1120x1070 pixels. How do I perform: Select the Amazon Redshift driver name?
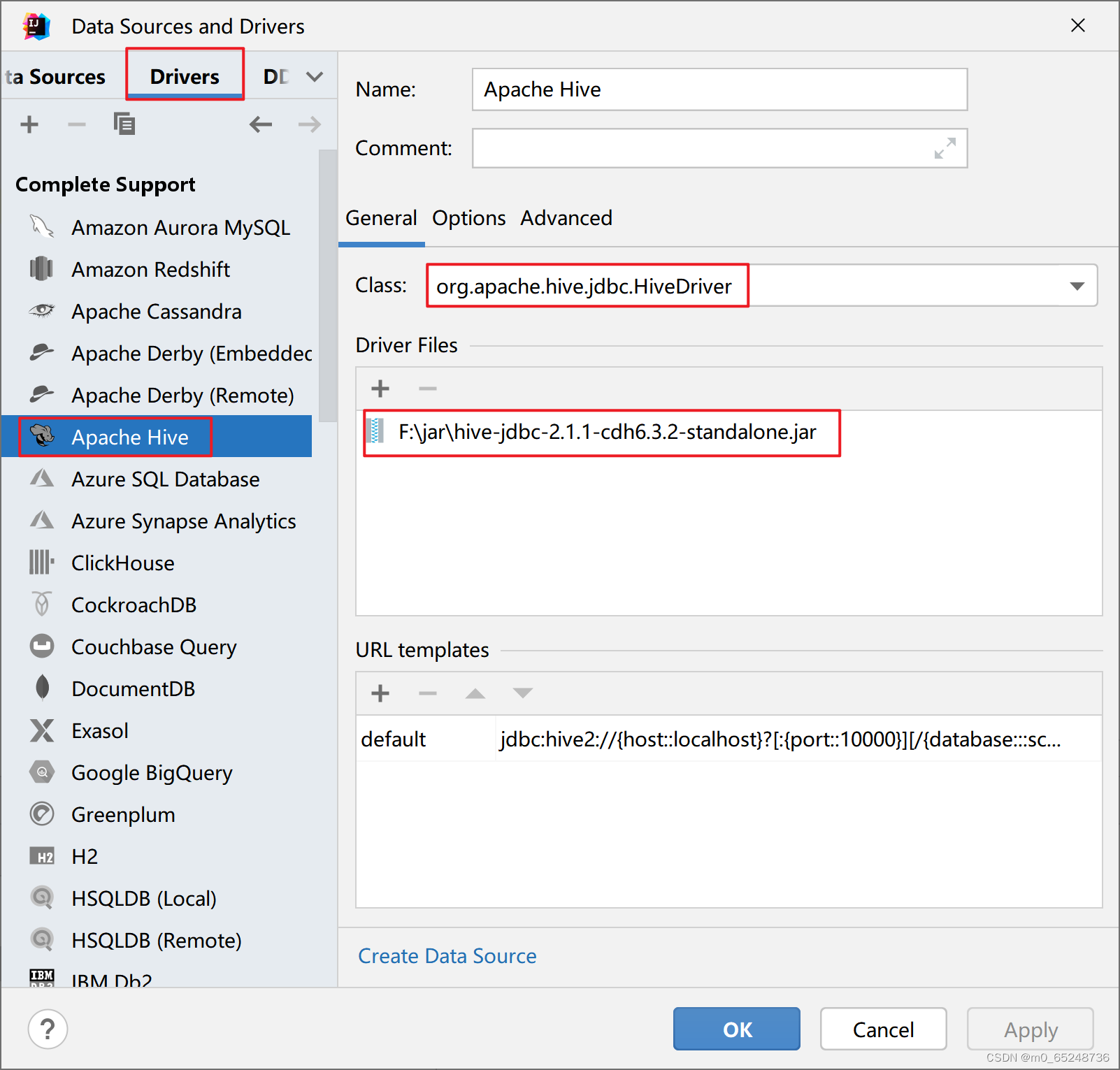point(150,269)
